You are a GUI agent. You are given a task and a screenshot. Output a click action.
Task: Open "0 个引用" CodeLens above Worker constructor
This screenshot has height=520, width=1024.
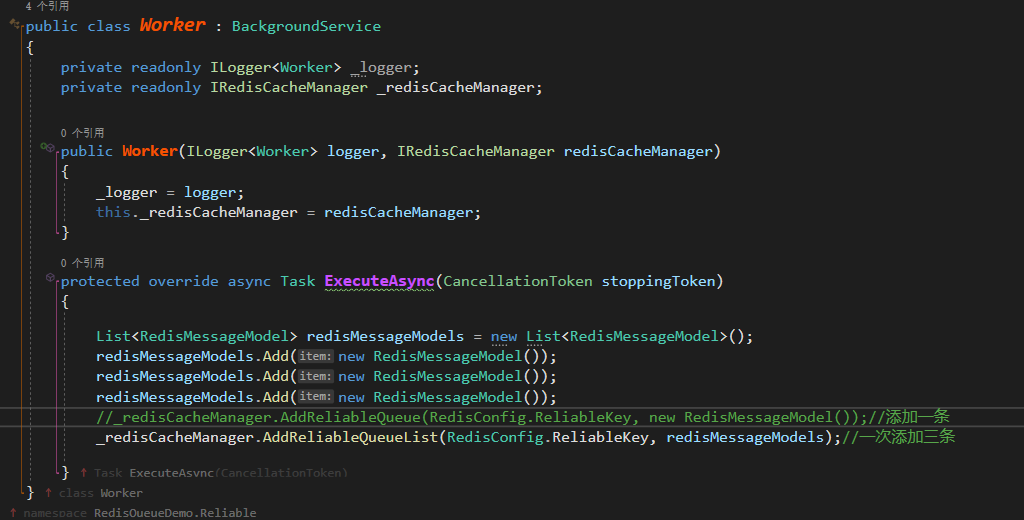82,133
